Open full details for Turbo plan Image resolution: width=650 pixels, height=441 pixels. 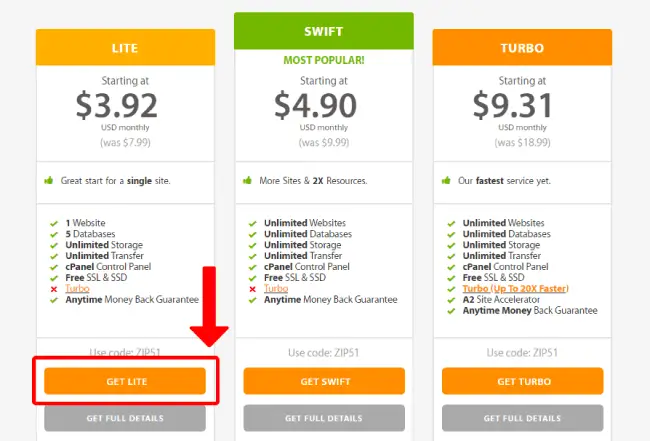pos(522,418)
